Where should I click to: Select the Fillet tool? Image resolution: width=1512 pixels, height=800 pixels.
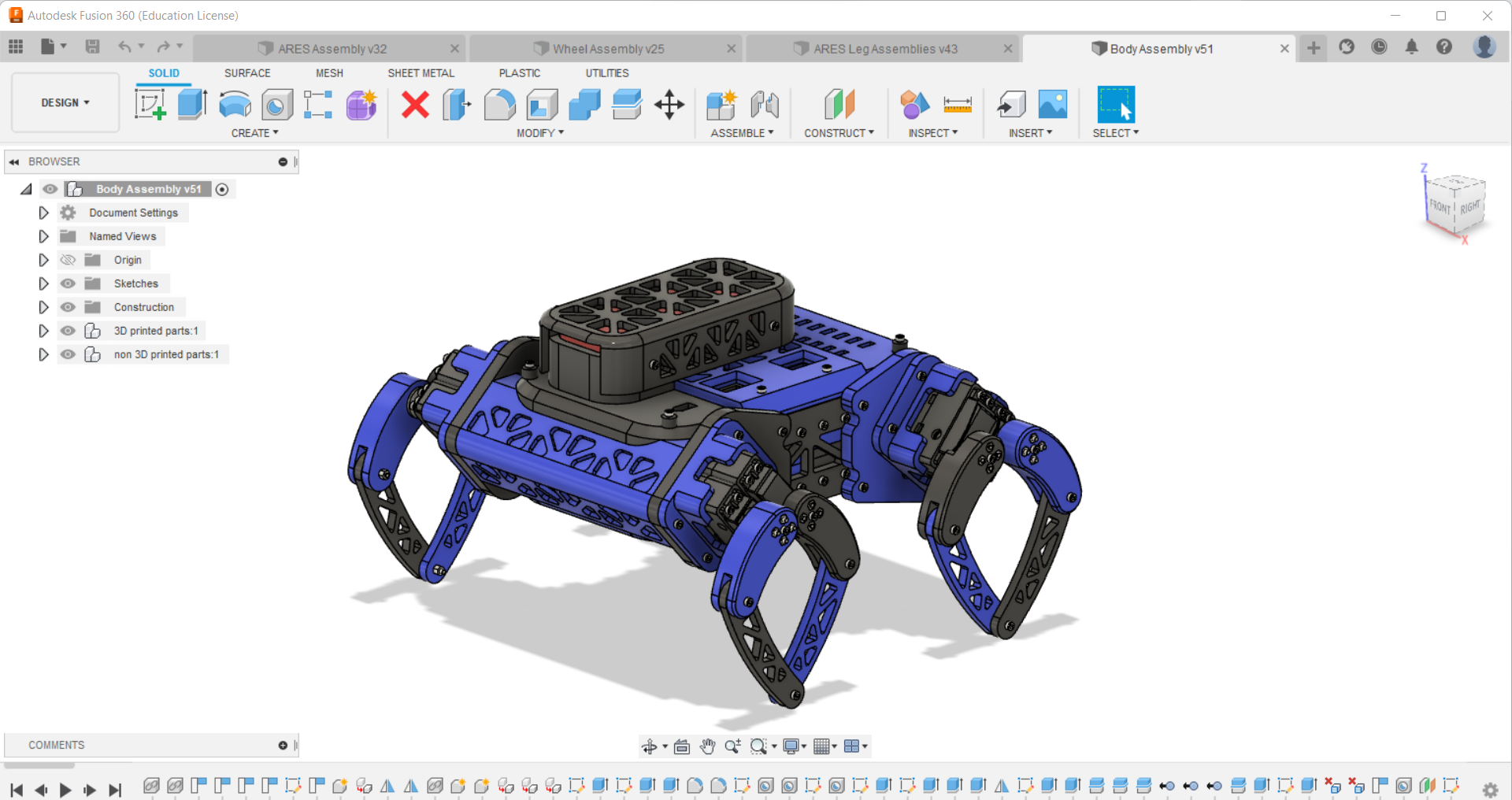pyautogui.click(x=500, y=104)
